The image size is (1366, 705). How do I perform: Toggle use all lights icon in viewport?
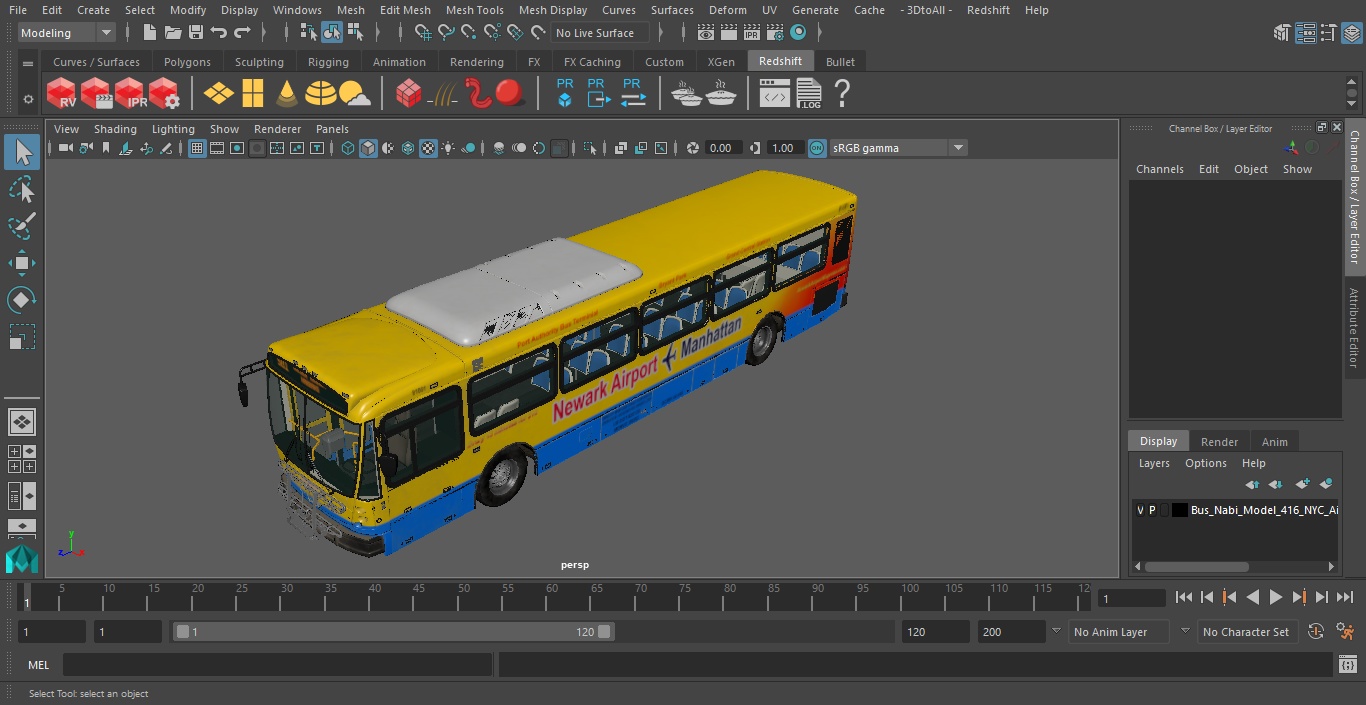(x=449, y=148)
